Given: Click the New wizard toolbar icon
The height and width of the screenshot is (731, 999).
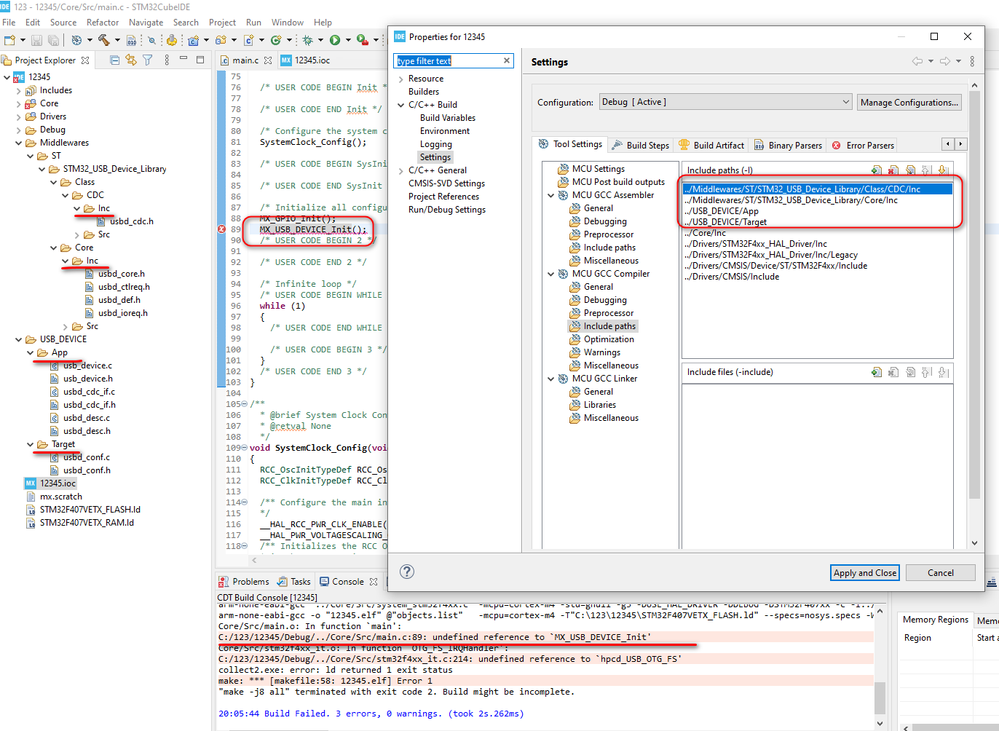Looking at the screenshot, I should pos(10,40).
